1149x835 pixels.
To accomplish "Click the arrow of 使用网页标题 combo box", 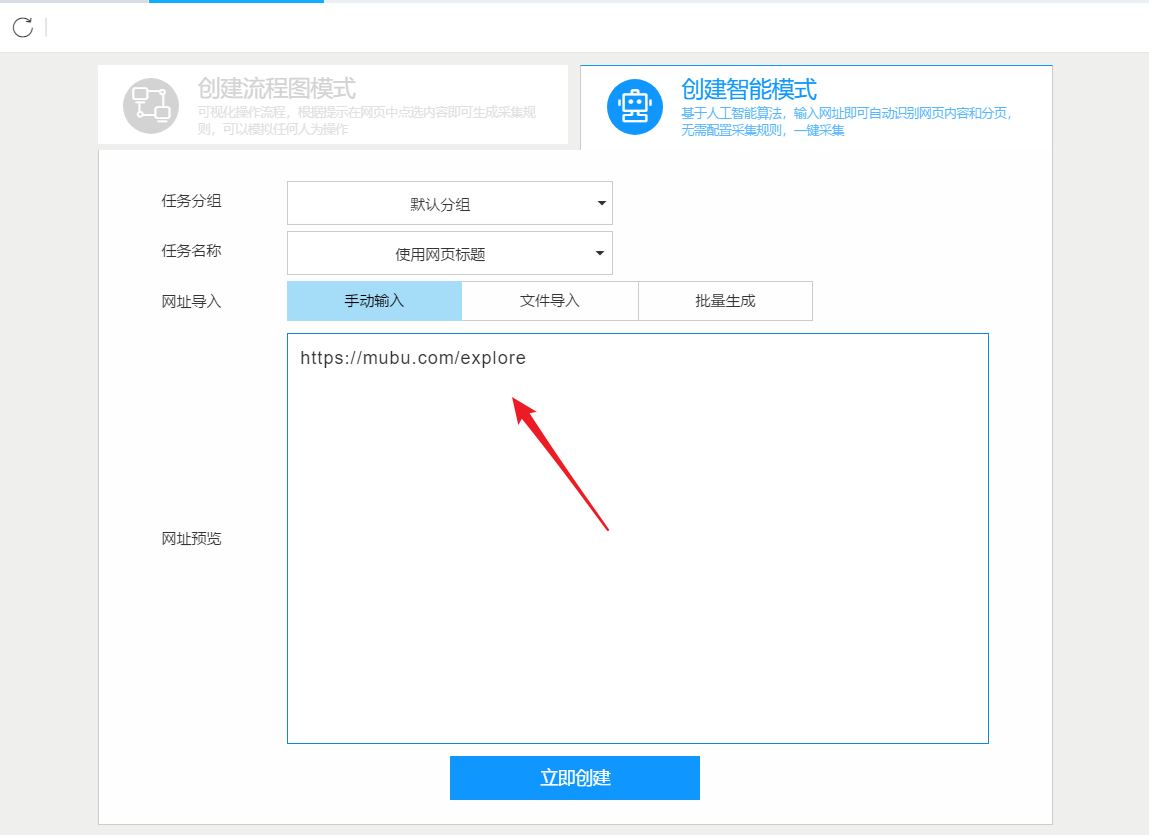I will [599, 253].
